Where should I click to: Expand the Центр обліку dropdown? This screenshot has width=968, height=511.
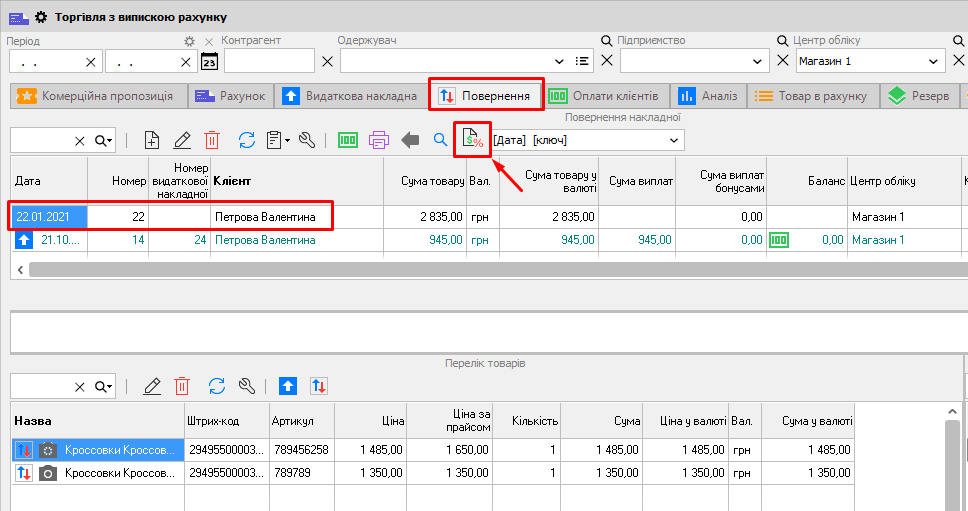(x=932, y=61)
